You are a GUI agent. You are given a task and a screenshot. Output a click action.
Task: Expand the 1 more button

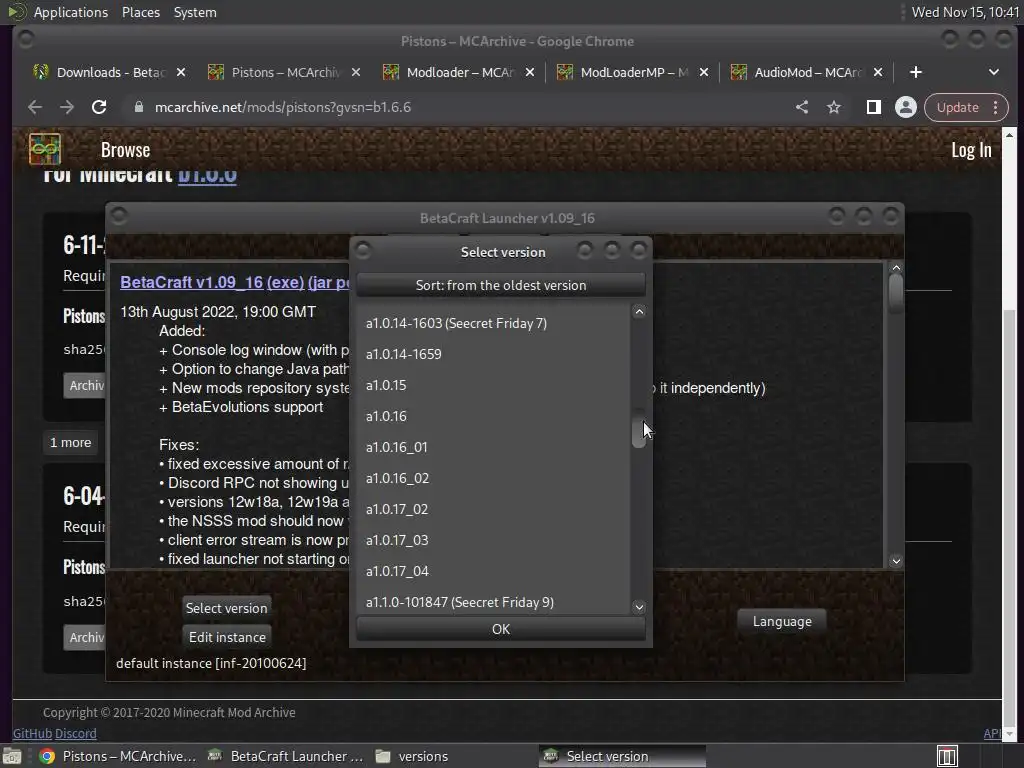(x=71, y=443)
